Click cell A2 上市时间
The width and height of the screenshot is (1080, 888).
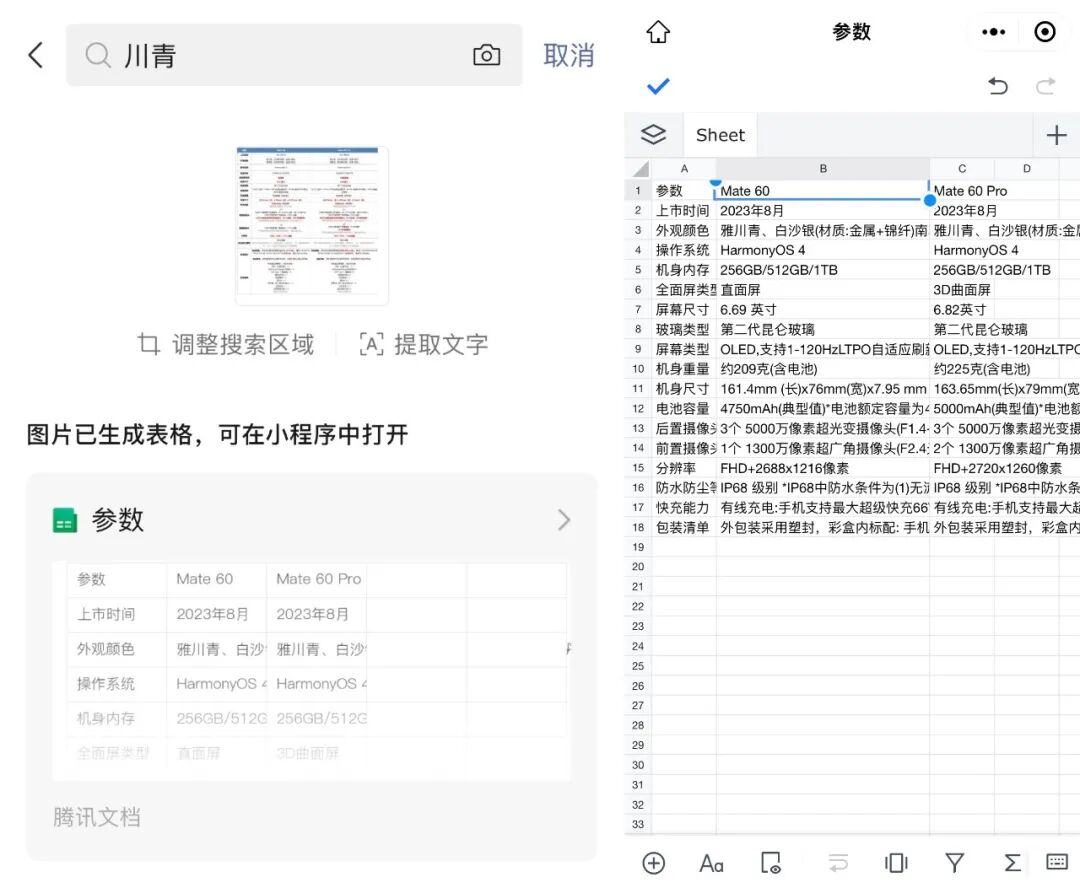coord(684,211)
